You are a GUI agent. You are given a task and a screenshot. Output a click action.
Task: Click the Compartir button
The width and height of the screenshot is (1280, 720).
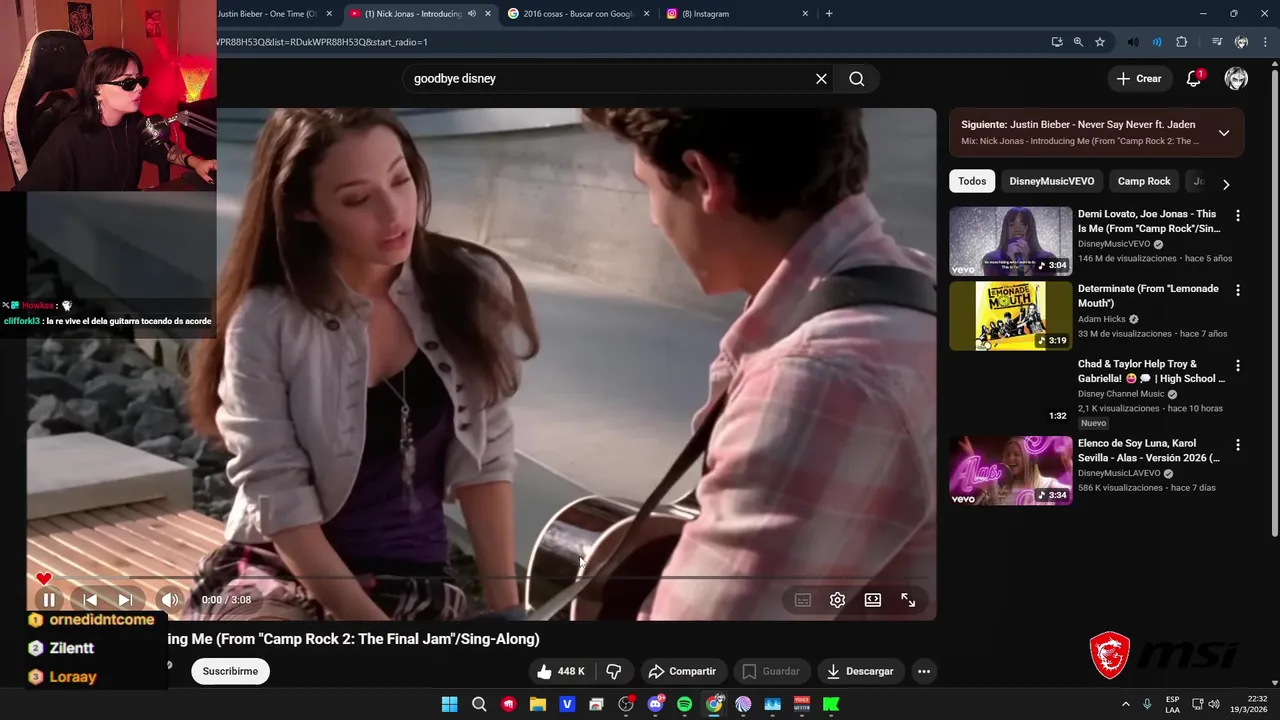682,671
